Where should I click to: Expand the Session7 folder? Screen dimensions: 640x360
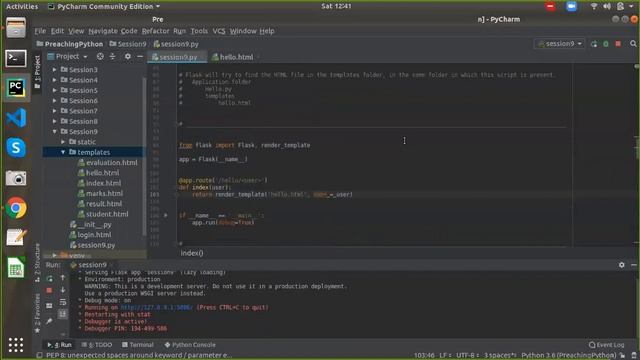54,111
